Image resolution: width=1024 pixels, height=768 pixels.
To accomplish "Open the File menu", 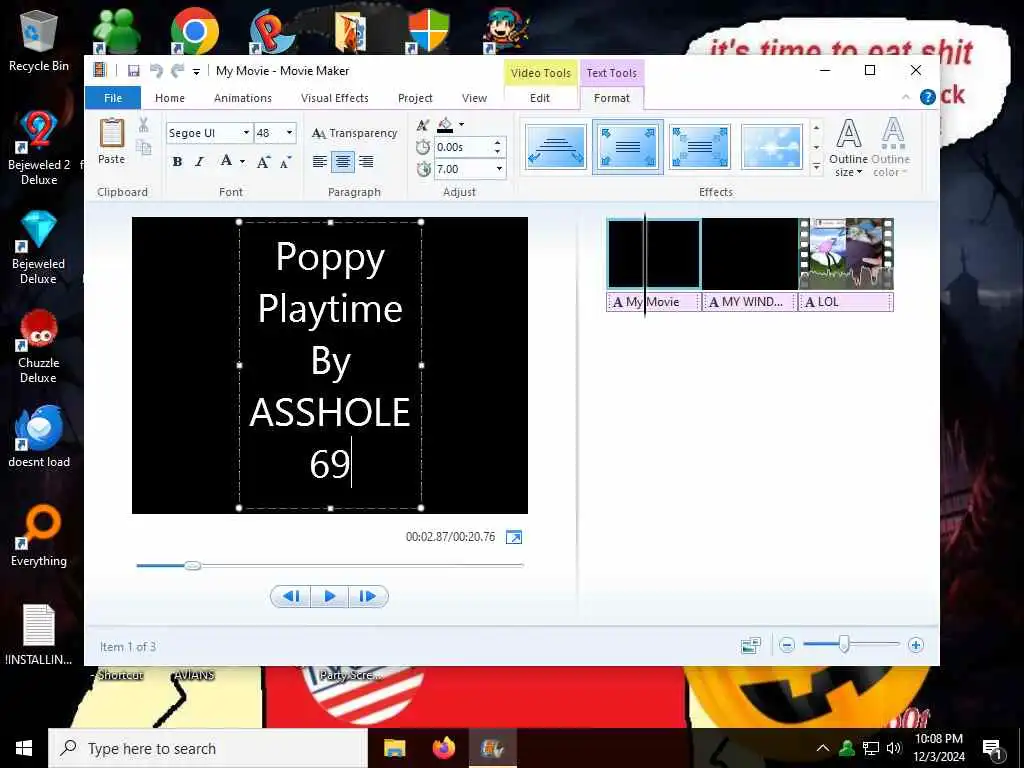I will click(x=113, y=98).
